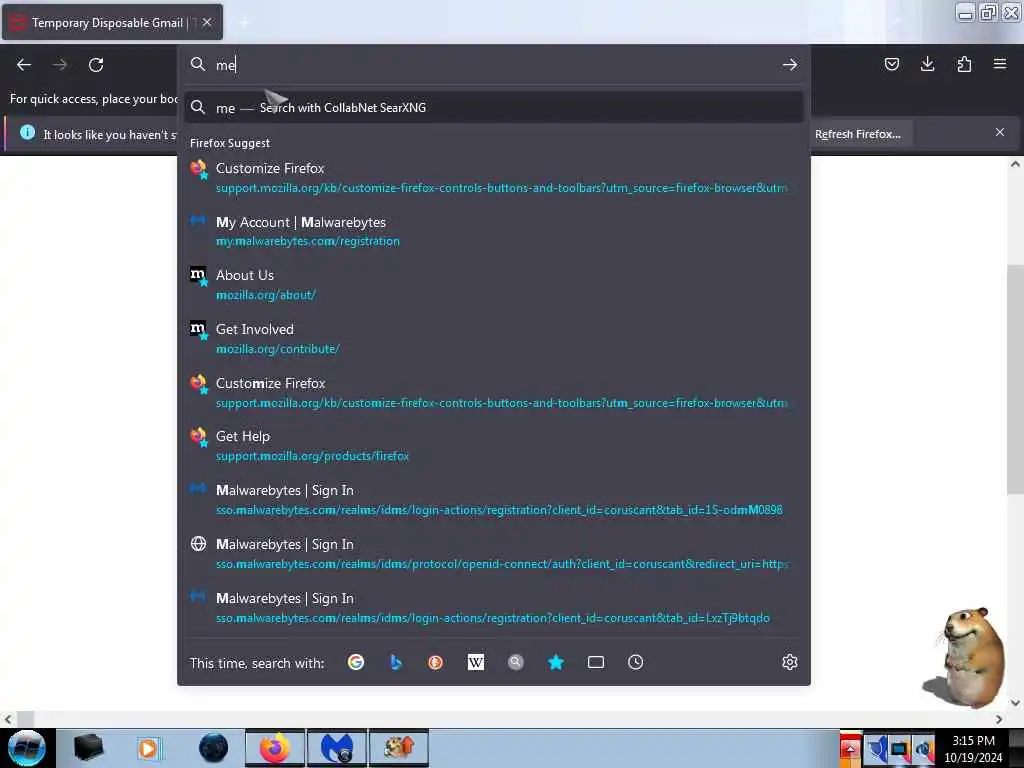Open Malwarebytes from the taskbar

point(337,748)
